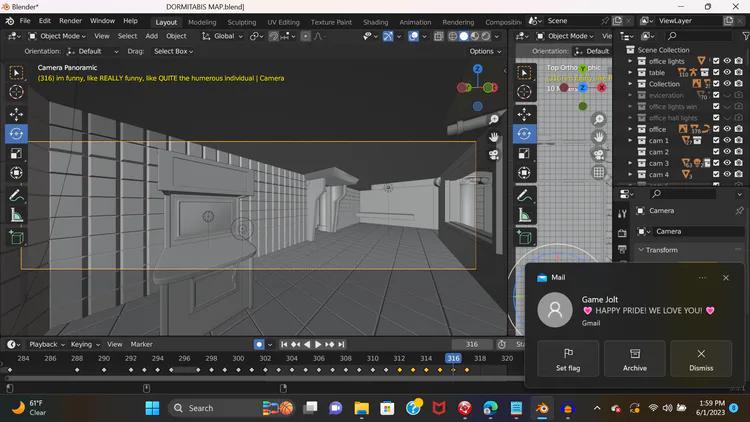Viewport: 750px width, 422px height.
Task: Toggle the cam 2 collection checkbox
Action: (x=716, y=152)
